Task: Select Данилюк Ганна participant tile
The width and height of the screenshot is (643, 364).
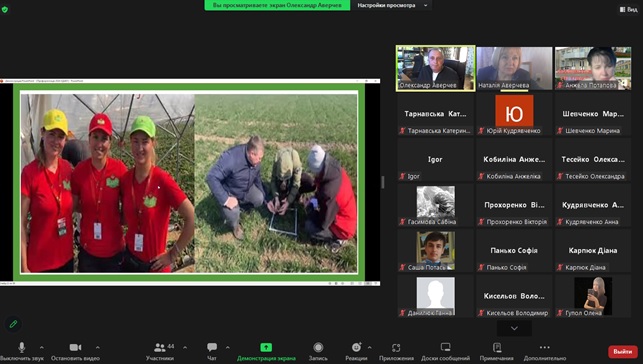Action: [436, 296]
